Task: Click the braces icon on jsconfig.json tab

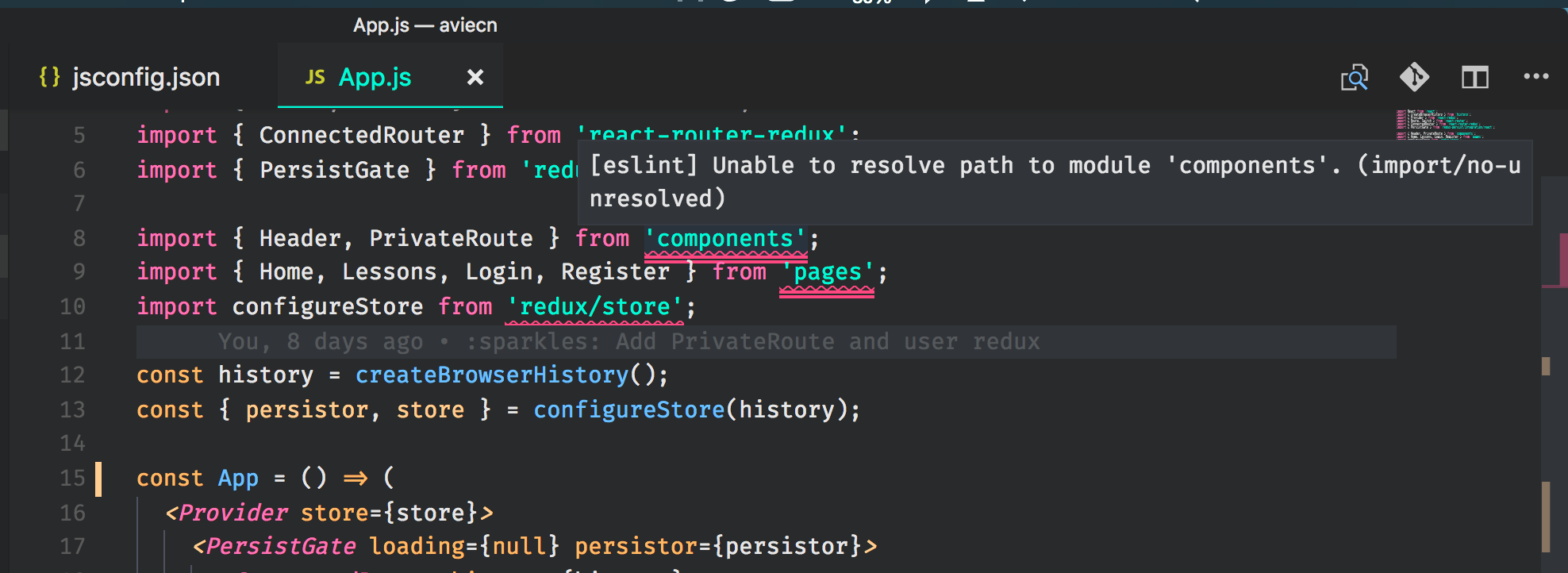Action: [50, 77]
